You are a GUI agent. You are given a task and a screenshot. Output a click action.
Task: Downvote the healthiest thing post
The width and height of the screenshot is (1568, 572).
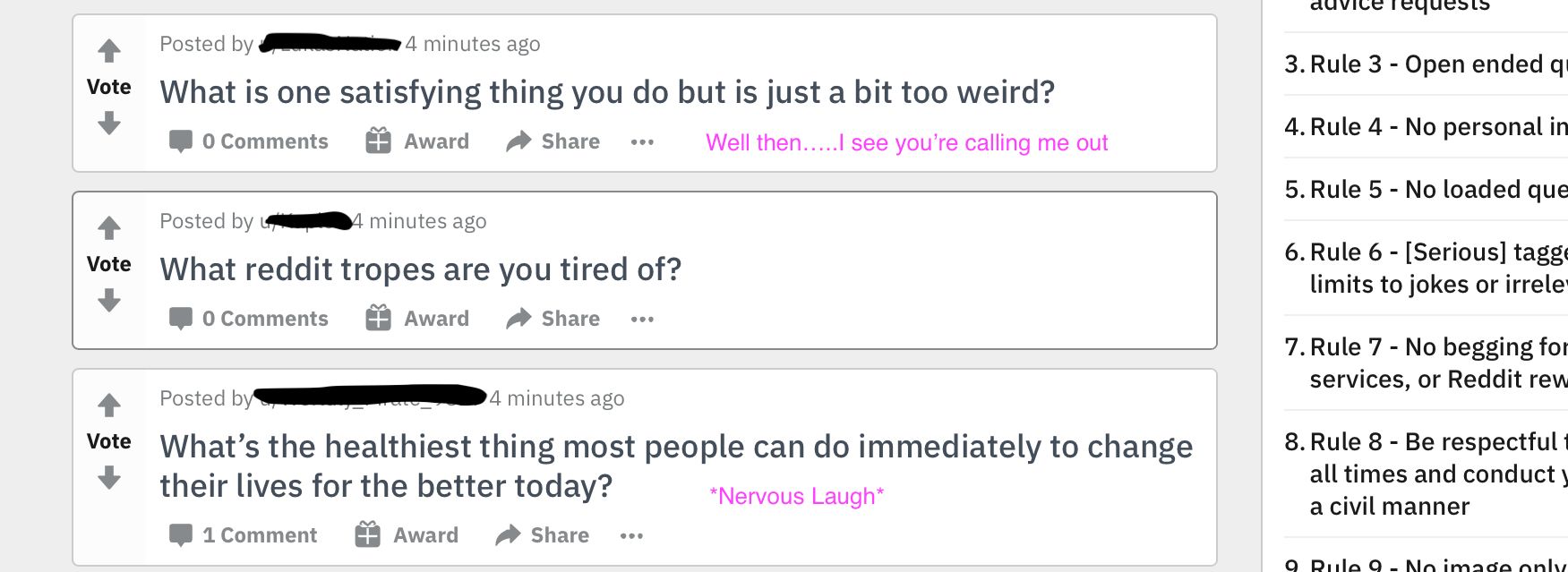click(109, 478)
